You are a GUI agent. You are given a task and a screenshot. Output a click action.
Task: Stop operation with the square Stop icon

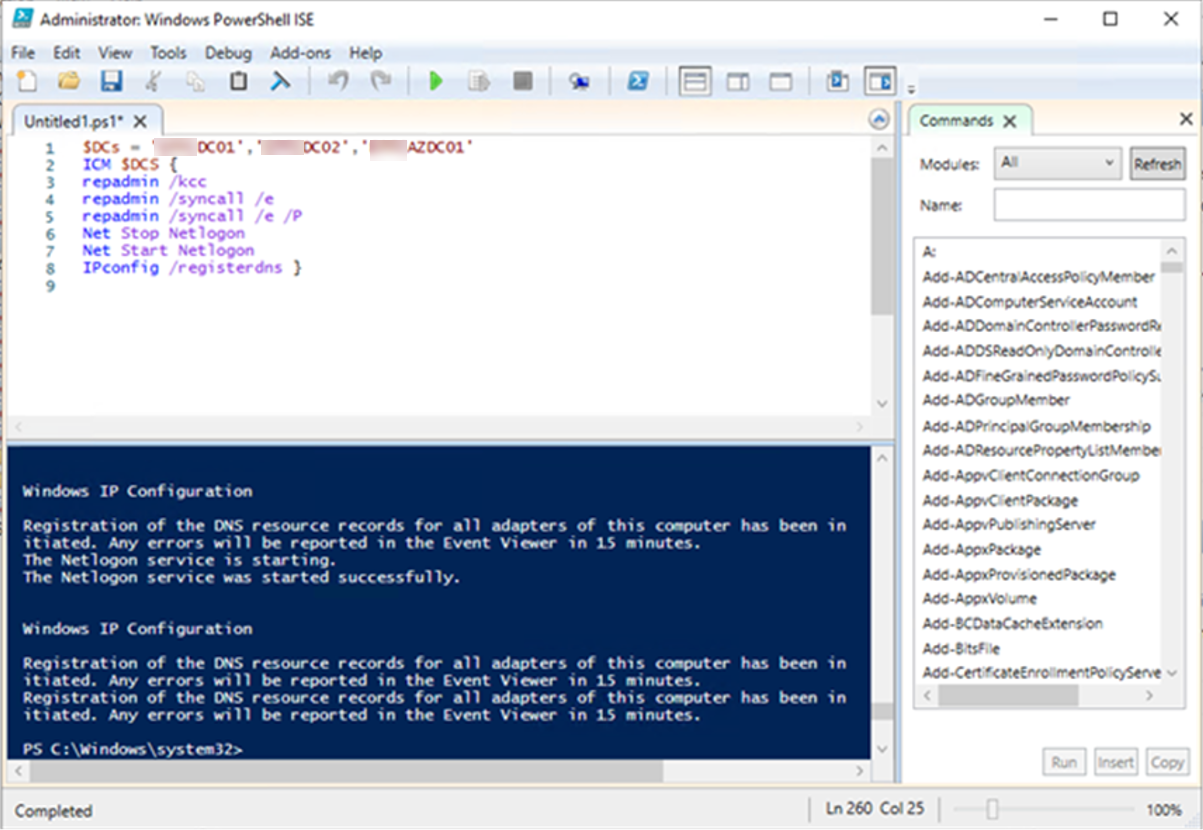click(x=522, y=82)
